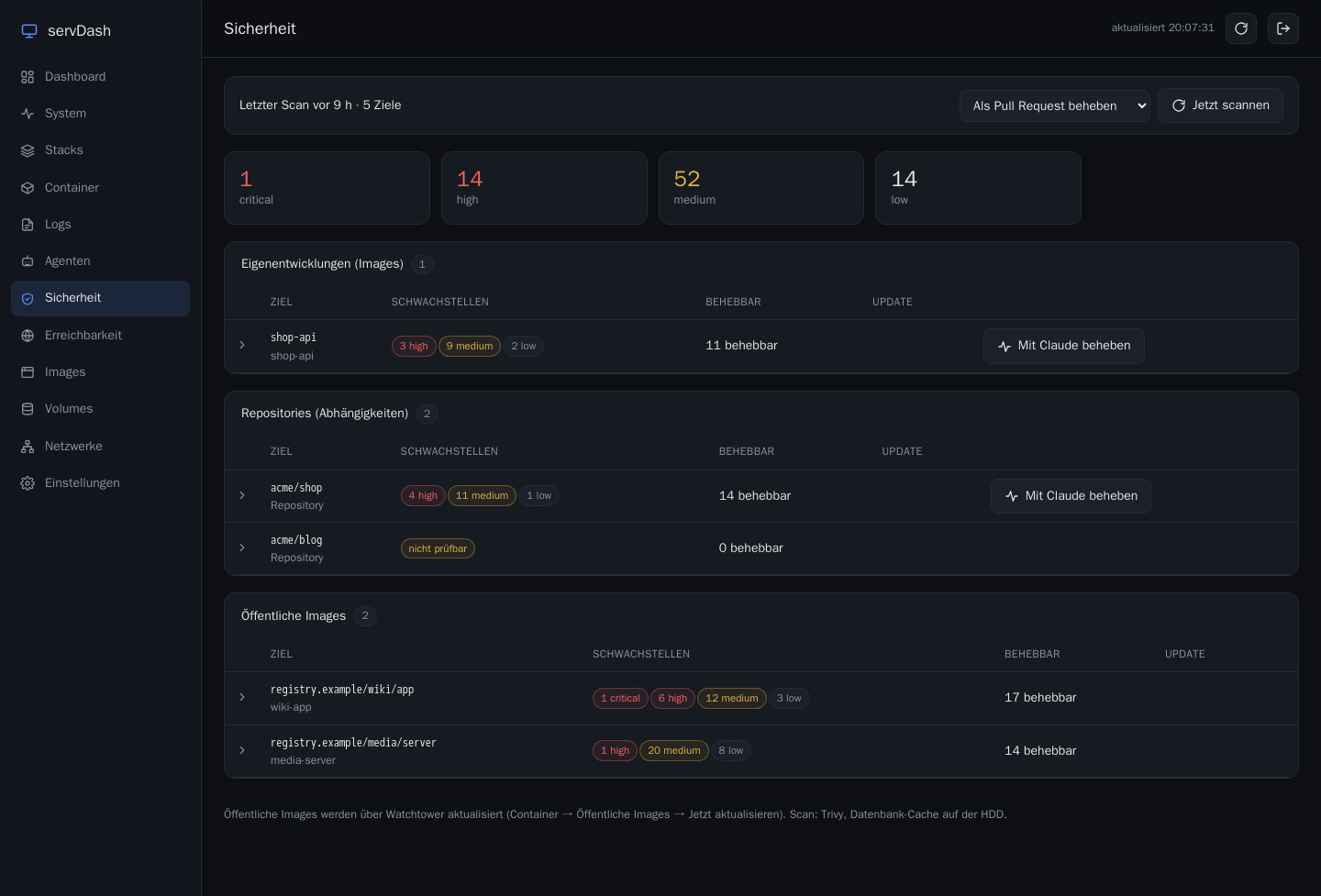Click the Container box icon

[28, 188]
